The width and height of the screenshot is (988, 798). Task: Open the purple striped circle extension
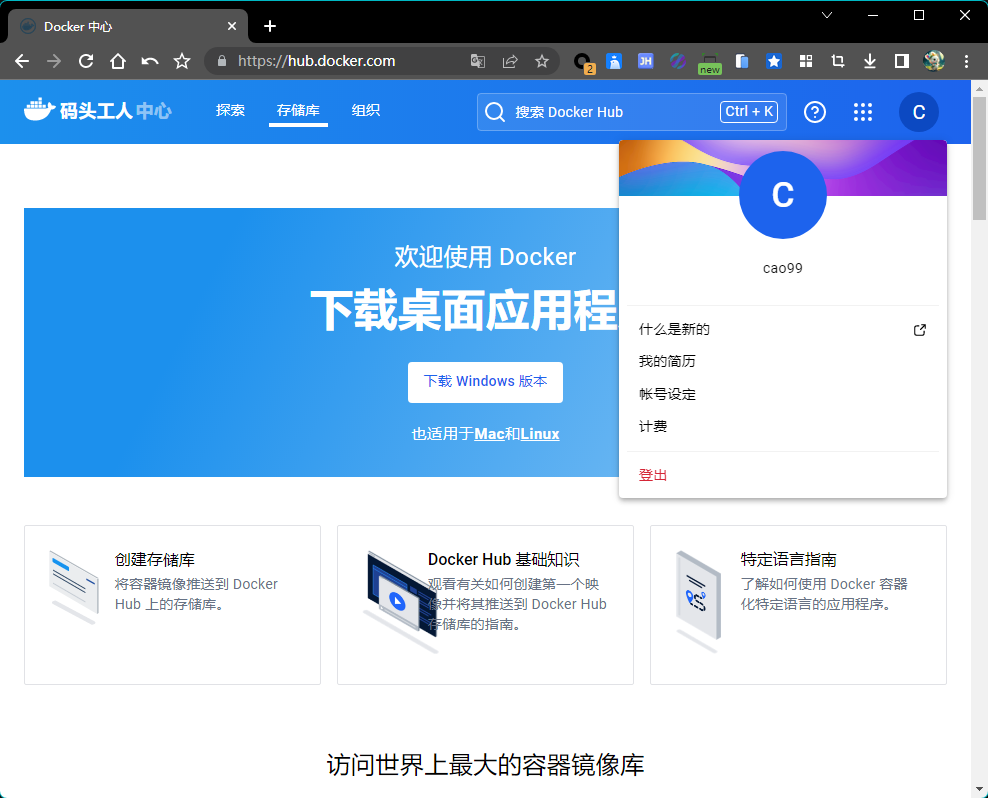[x=677, y=61]
